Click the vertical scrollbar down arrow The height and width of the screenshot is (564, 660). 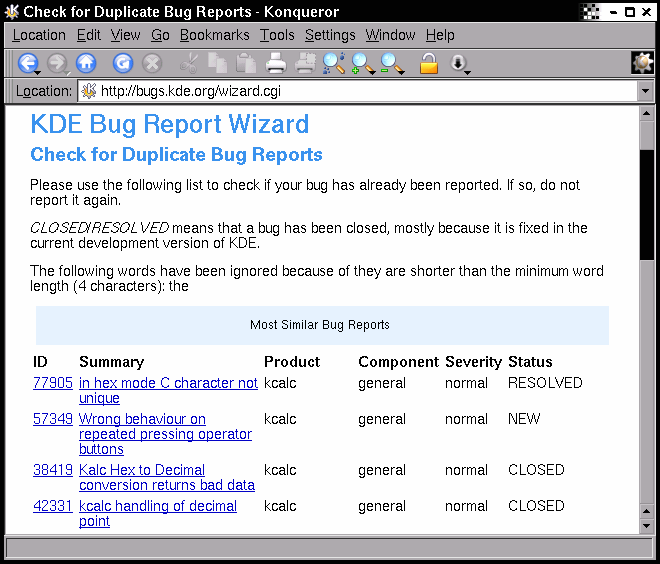pos(646,526)
